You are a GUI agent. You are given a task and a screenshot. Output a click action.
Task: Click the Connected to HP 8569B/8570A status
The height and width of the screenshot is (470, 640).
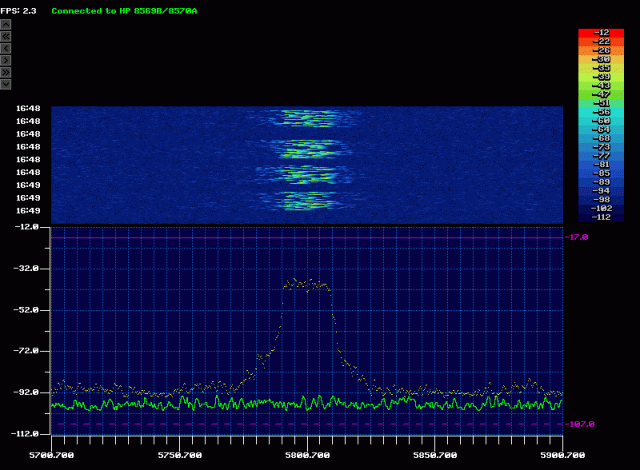coord(124,11)
